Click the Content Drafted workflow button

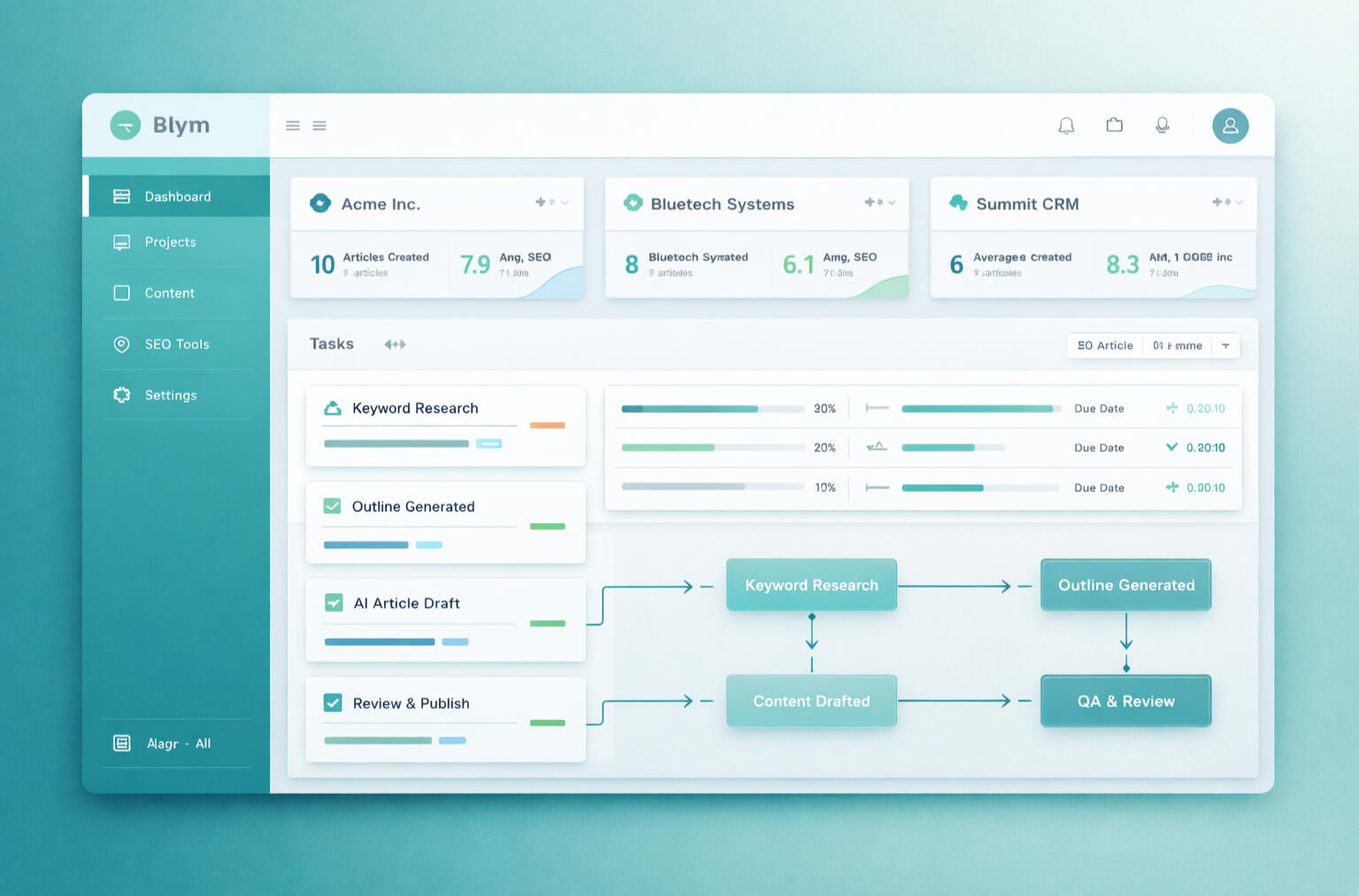pos(811,701)
